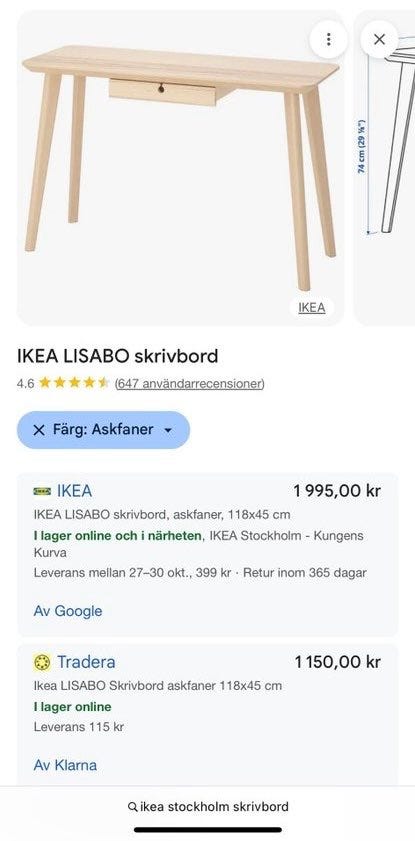The width and height of the screenshot is (415, 841).
Task: Open the desk dimensions image on right
Action: click(385, 168)
